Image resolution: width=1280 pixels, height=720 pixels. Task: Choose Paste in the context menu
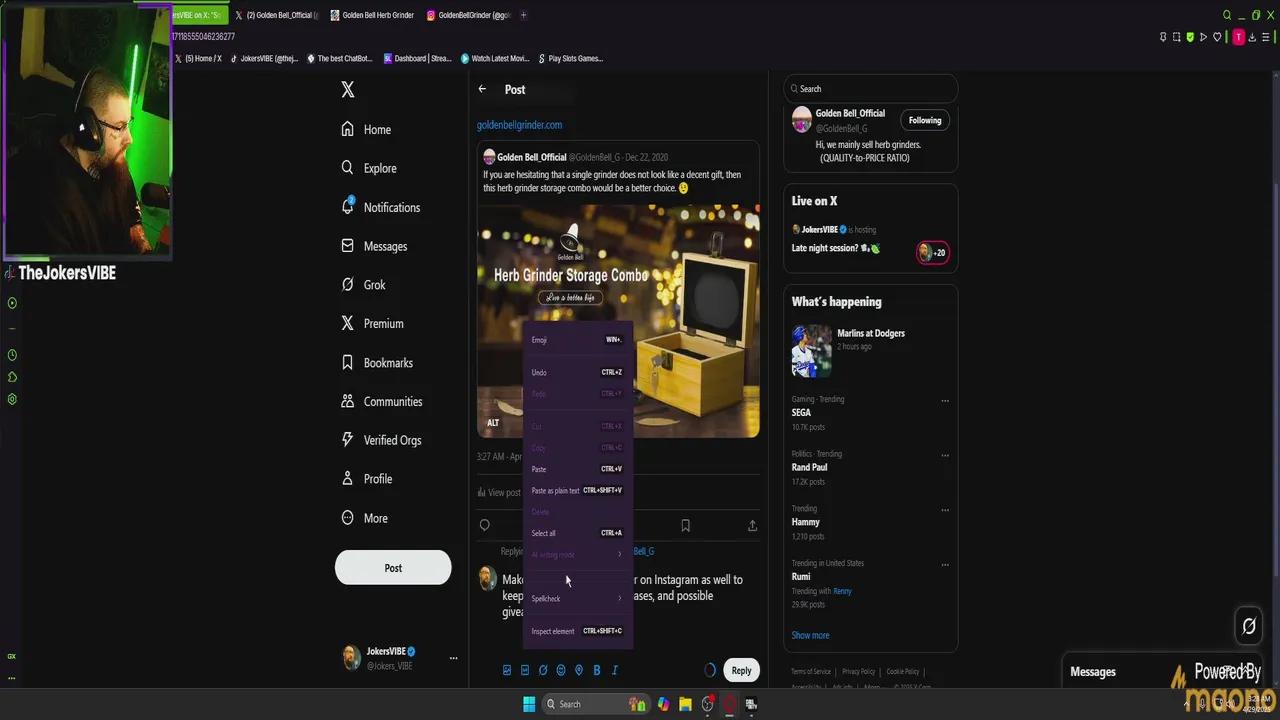[577, 469]
